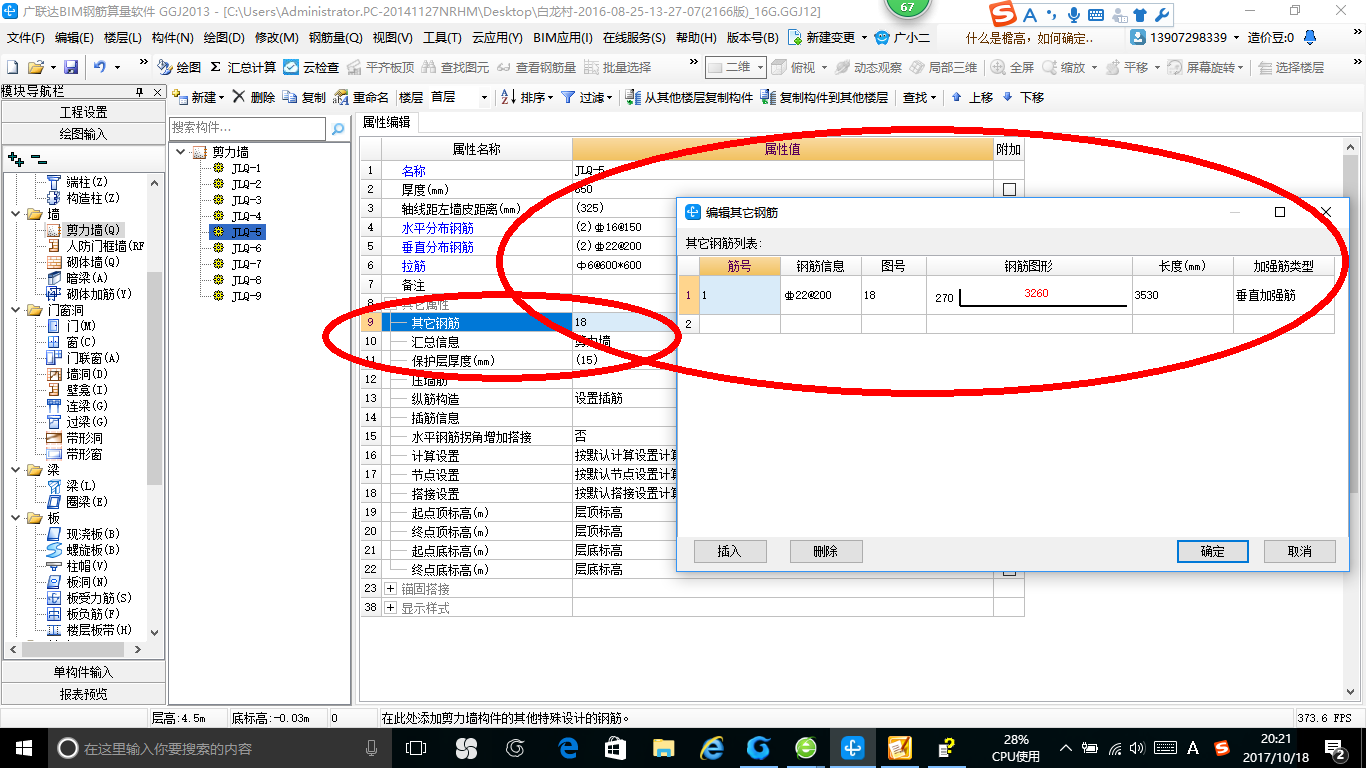Screen dimensions: 1366x768
Task: Expand the 显示样式 property group
Action: click(x=390, y=608)
